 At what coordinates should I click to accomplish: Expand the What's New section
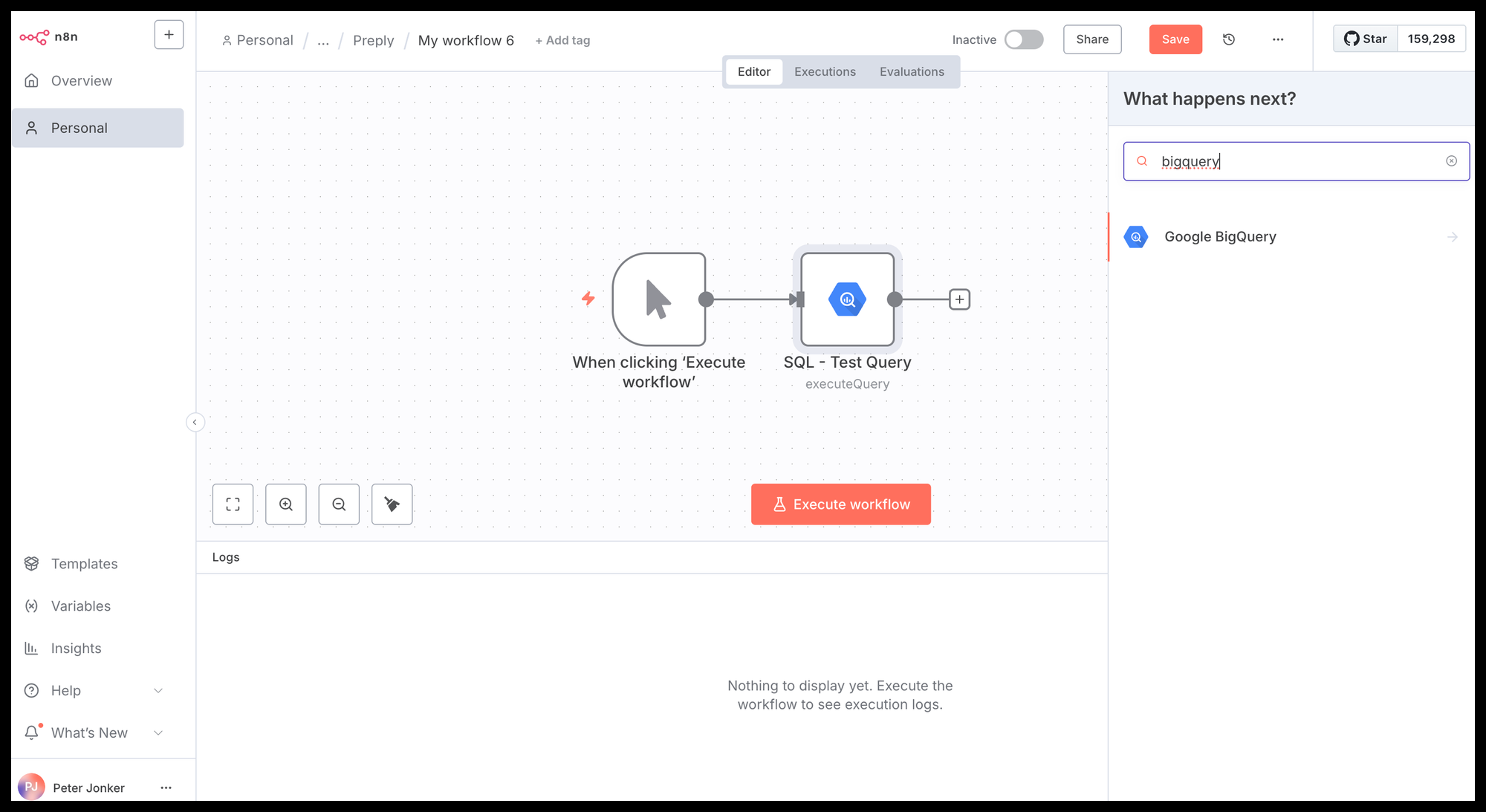(x=158, y=733)
